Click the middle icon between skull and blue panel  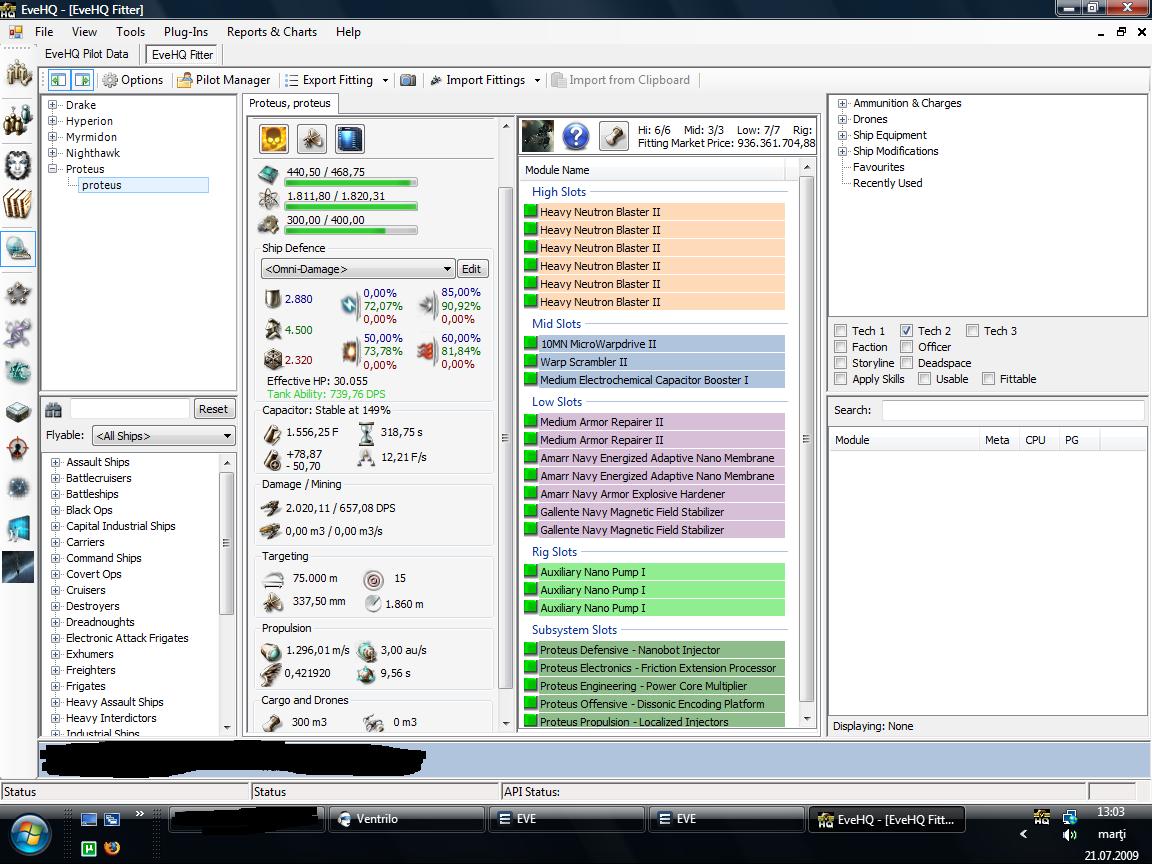point(312,138)
